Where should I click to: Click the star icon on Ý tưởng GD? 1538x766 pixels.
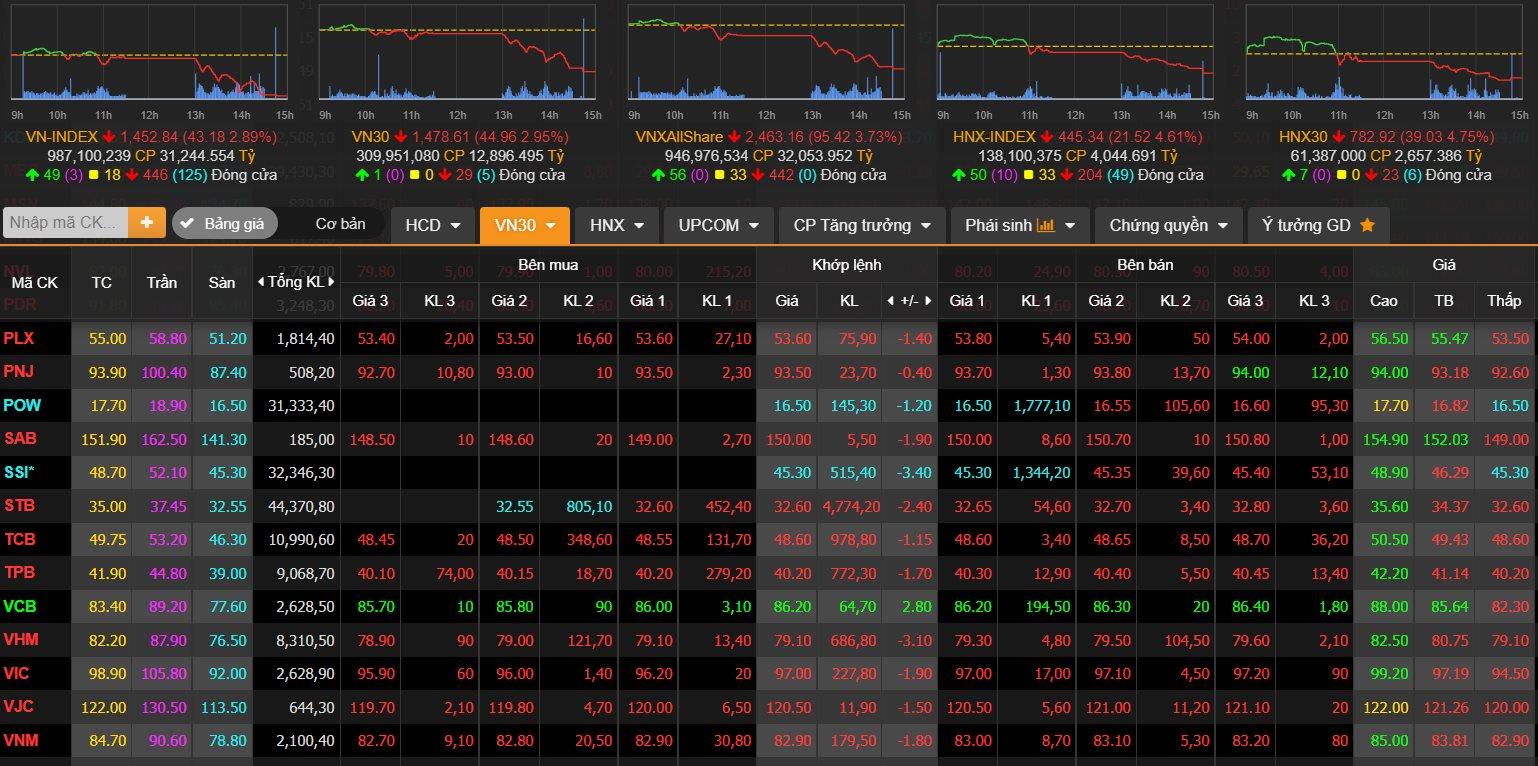click(x=1367, y=226)
